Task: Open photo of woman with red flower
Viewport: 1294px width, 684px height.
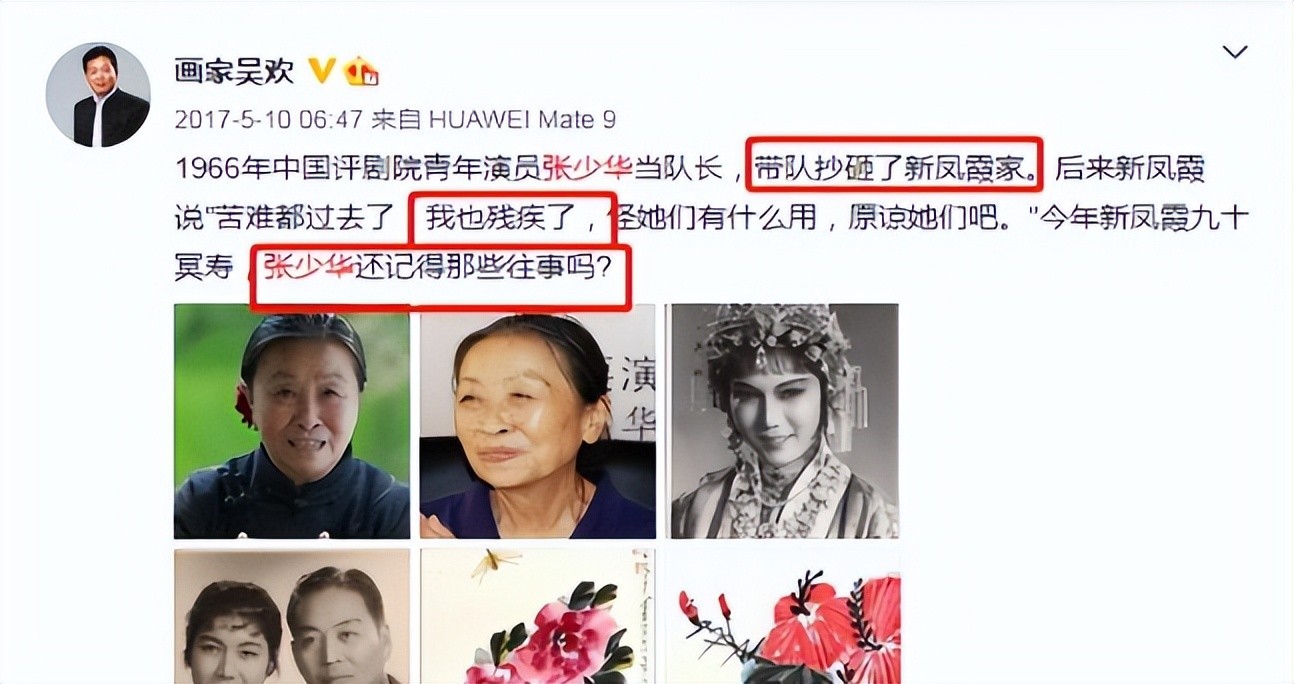Action: 292,422
